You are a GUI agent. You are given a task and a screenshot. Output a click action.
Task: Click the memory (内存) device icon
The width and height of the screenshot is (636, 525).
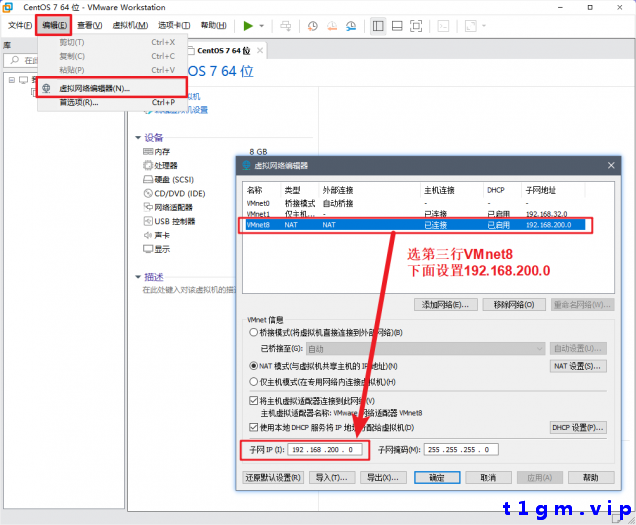click(x=148, y=151)
